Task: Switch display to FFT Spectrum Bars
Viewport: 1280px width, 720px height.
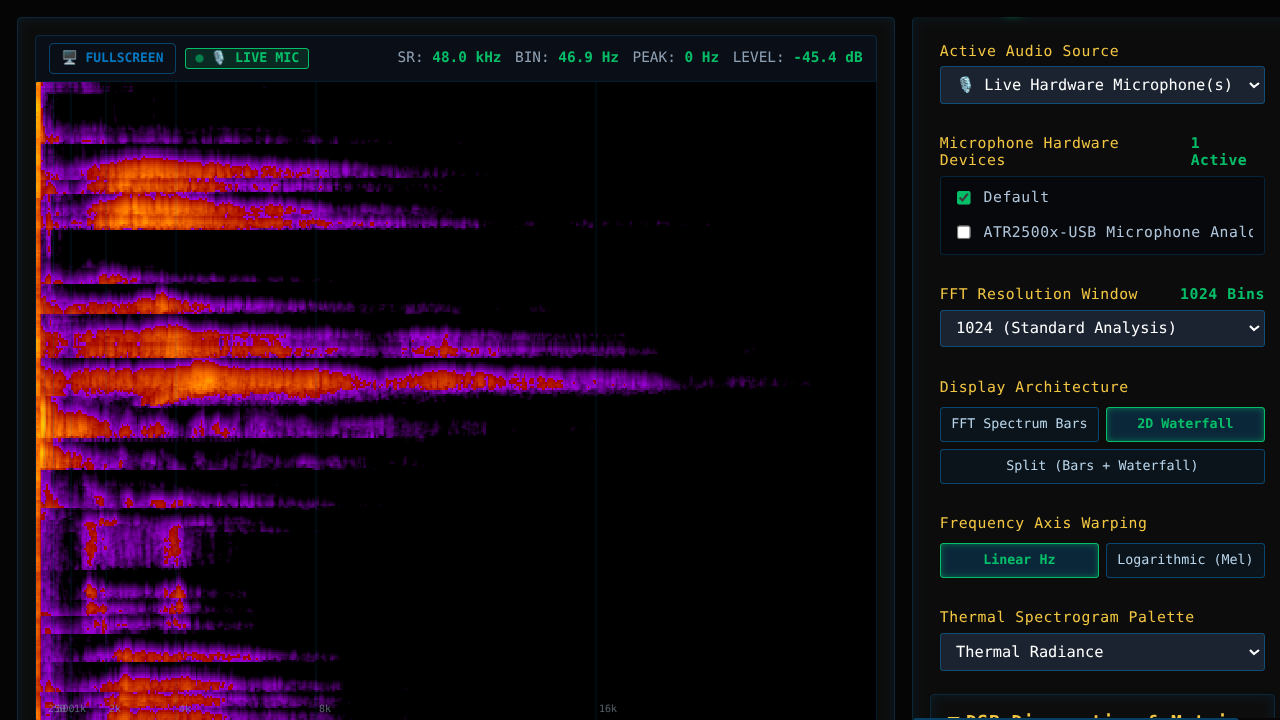Action: click(x=1019, y=424)
